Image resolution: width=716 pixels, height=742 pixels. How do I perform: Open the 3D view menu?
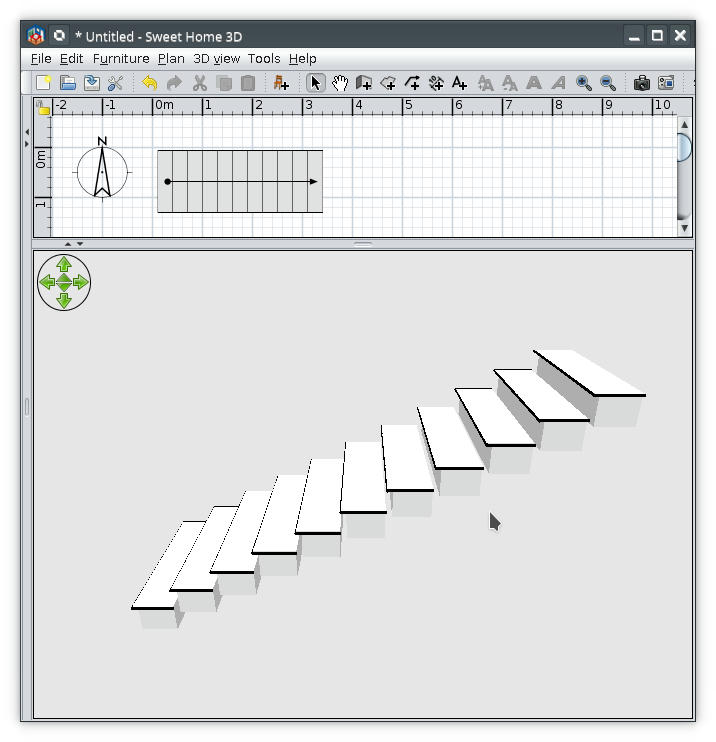point(217,59)
